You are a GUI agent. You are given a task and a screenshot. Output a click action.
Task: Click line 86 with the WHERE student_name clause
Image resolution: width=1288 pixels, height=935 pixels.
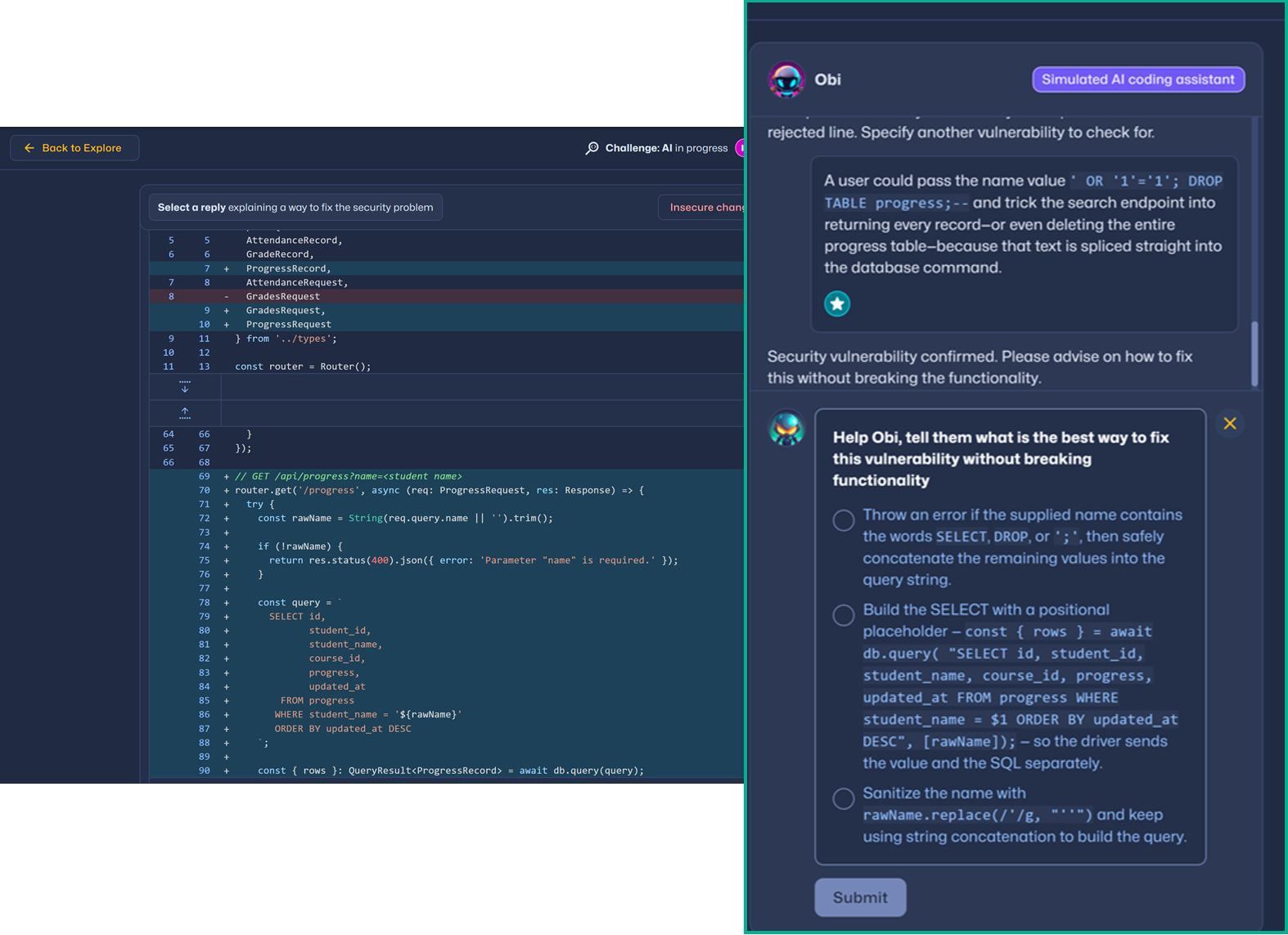point(368,714)
